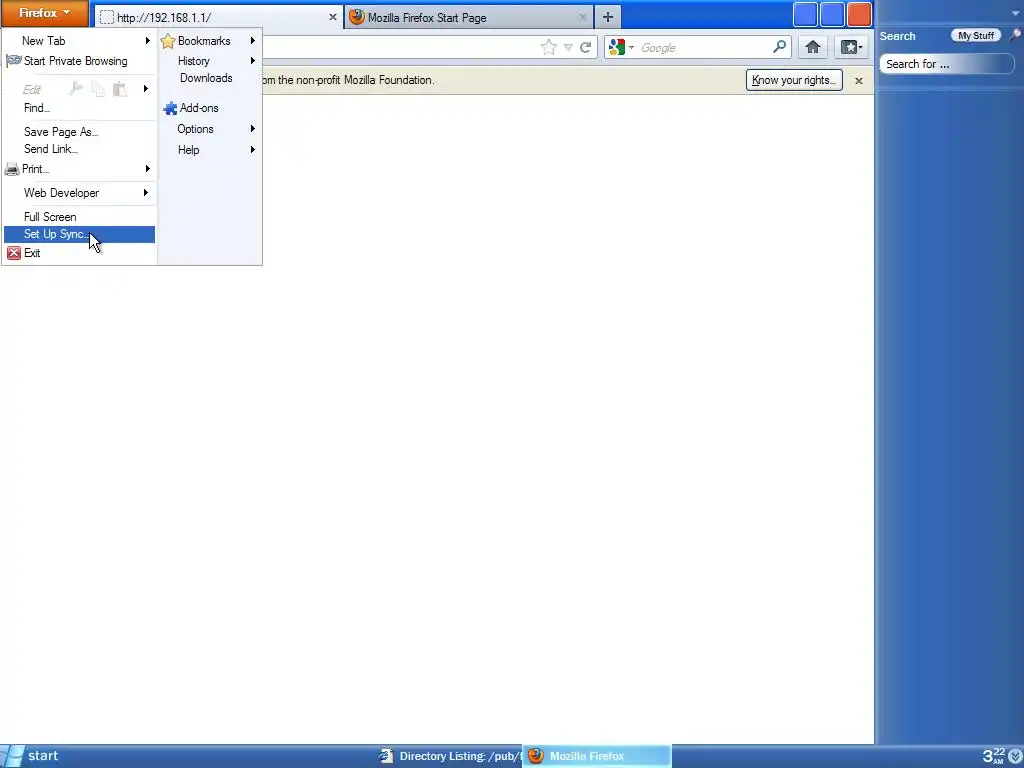The width and height of the screenshot is (1024, 768).
Task: Bookmark this page with star icon
Action: pos(549,47)
